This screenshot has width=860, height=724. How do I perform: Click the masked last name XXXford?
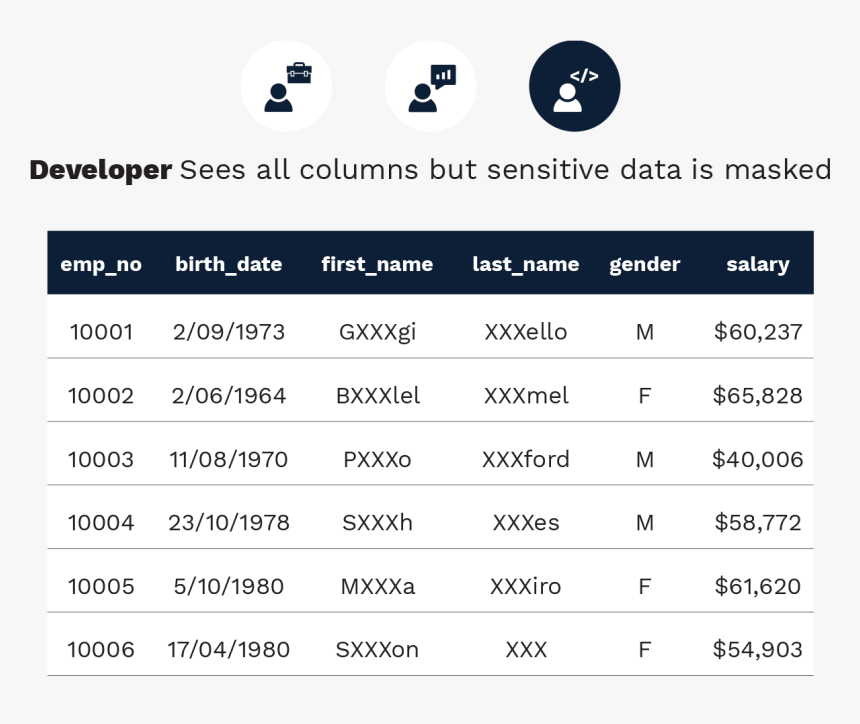tap(526, 459)
